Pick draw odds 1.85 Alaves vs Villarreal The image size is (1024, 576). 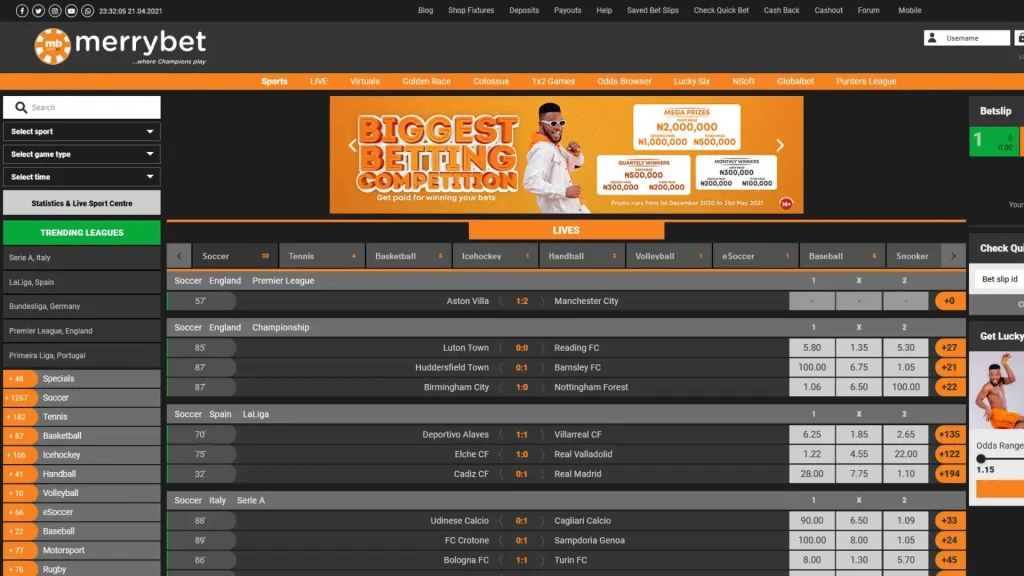[x=859, y=434]
